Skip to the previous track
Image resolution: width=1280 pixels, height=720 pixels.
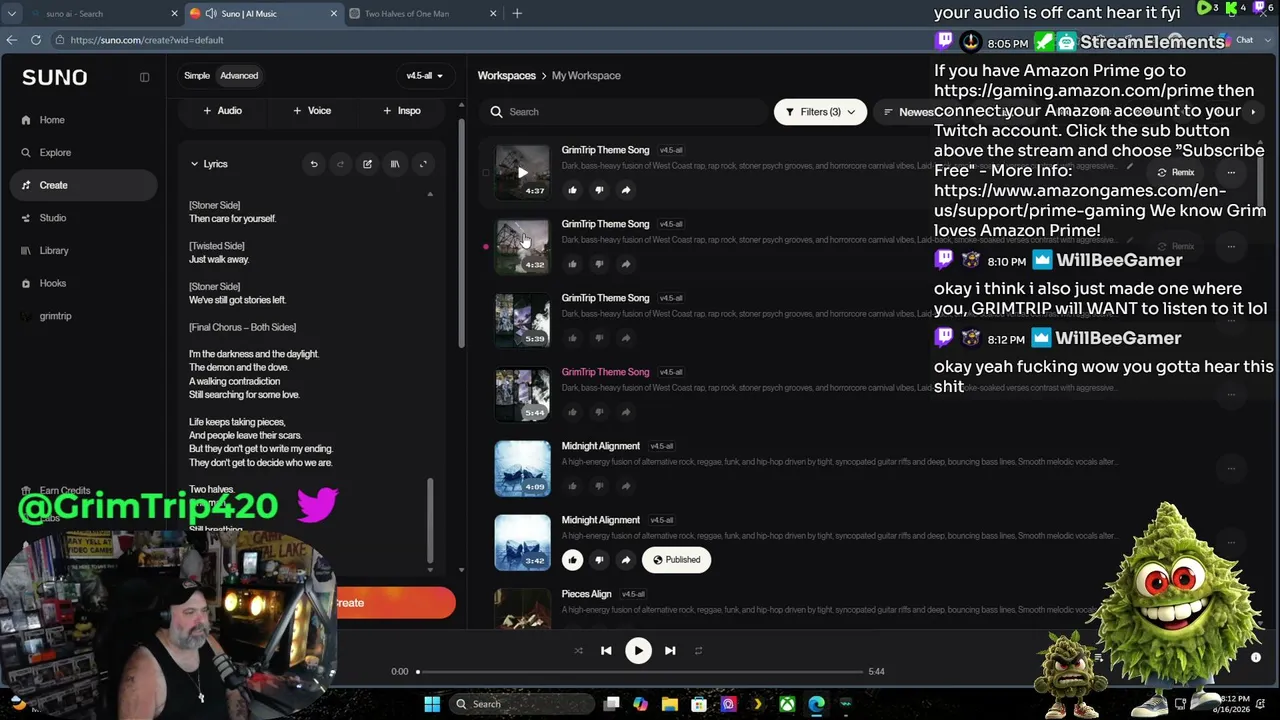(606, 651)
